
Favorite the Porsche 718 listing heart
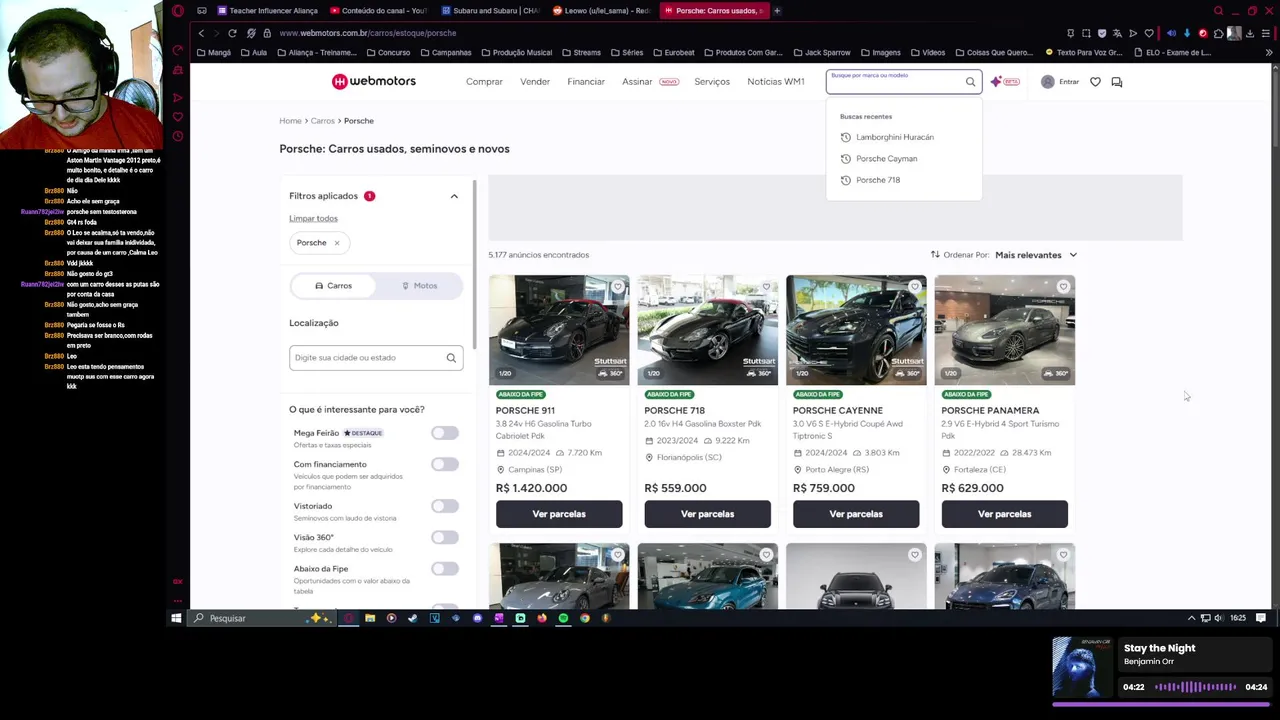[x=766, y=287]
